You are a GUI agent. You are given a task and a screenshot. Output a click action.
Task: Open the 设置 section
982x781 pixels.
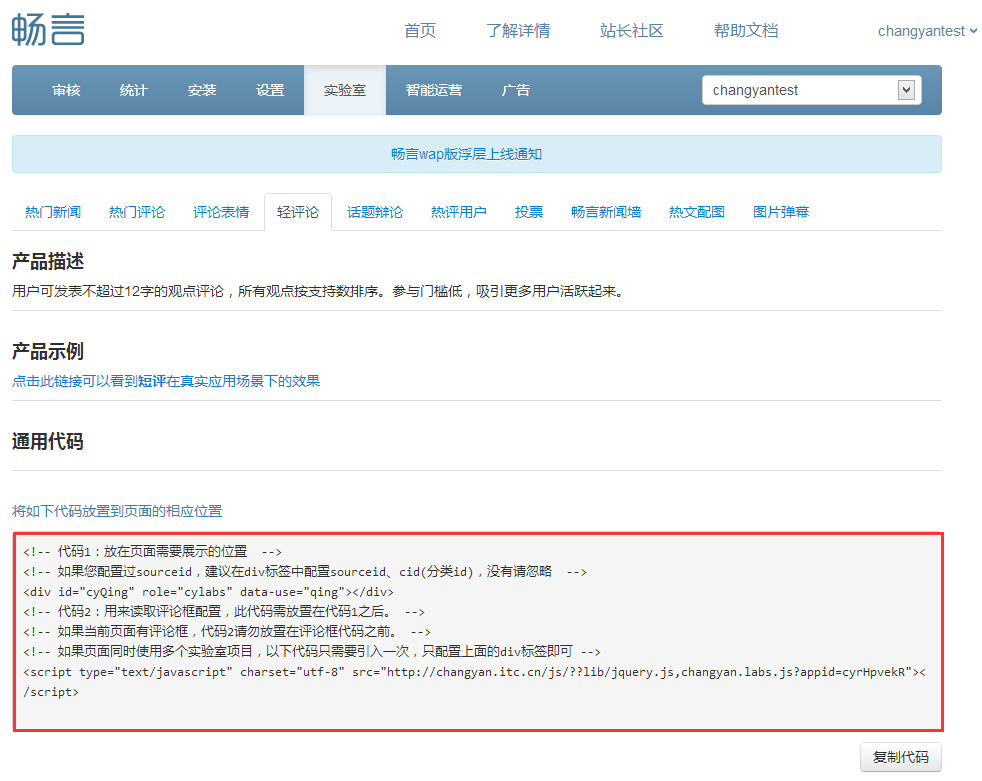[x=270, y=90]
